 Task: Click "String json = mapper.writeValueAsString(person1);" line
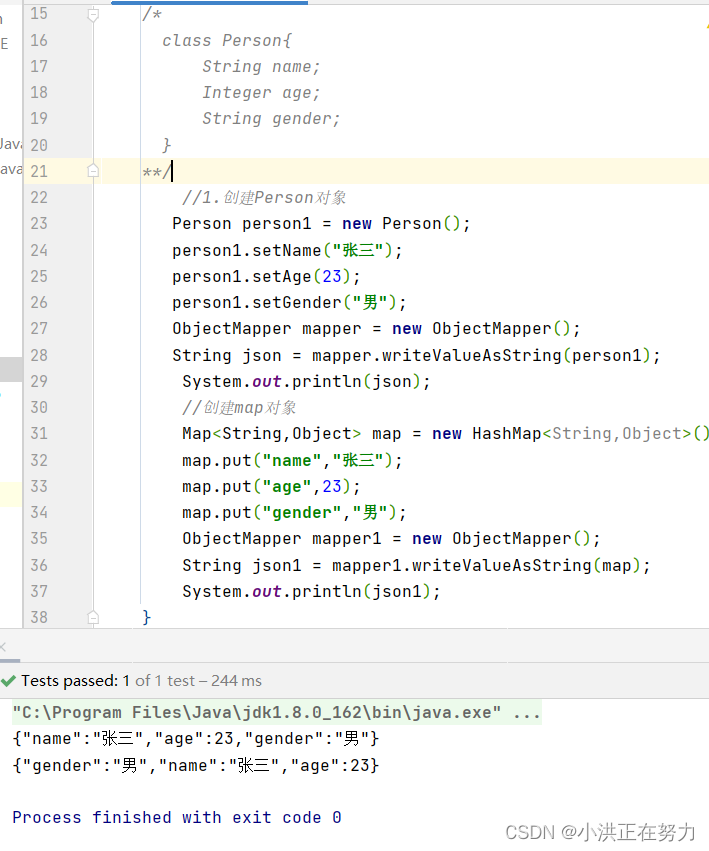point(416,355)
